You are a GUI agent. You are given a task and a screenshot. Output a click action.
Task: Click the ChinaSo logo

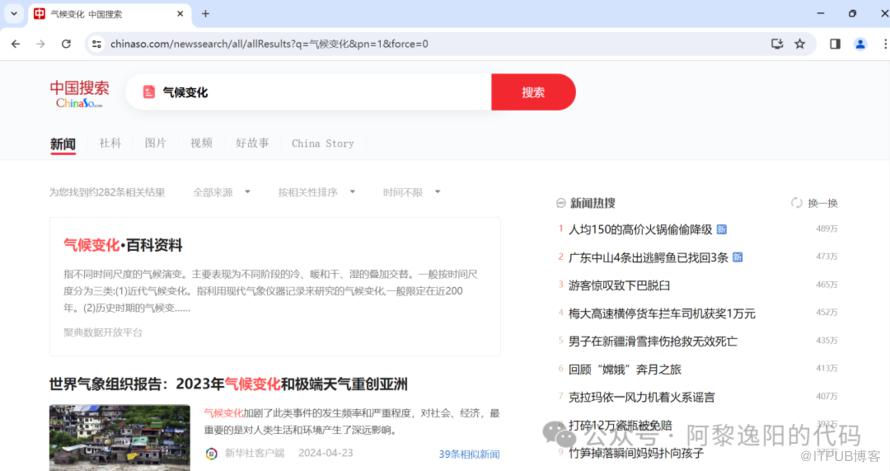click(x=79, y=94)
